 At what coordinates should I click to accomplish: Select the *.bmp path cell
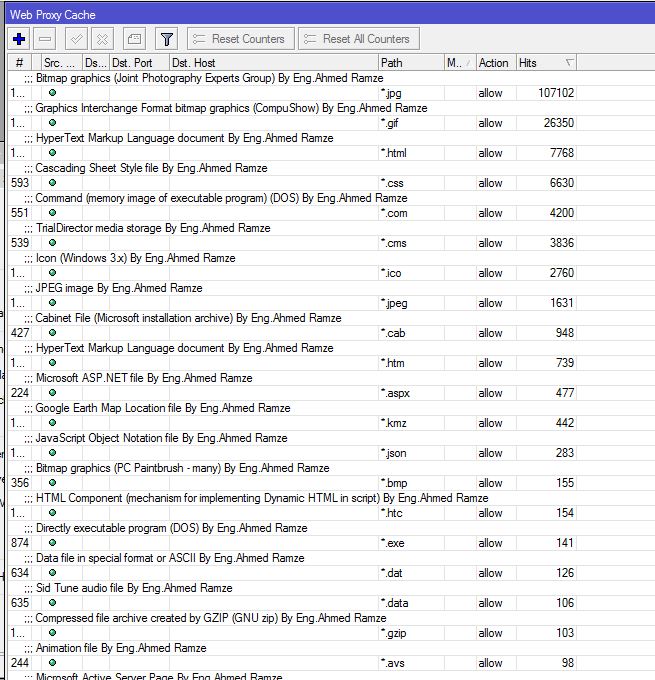click(411, 483)
